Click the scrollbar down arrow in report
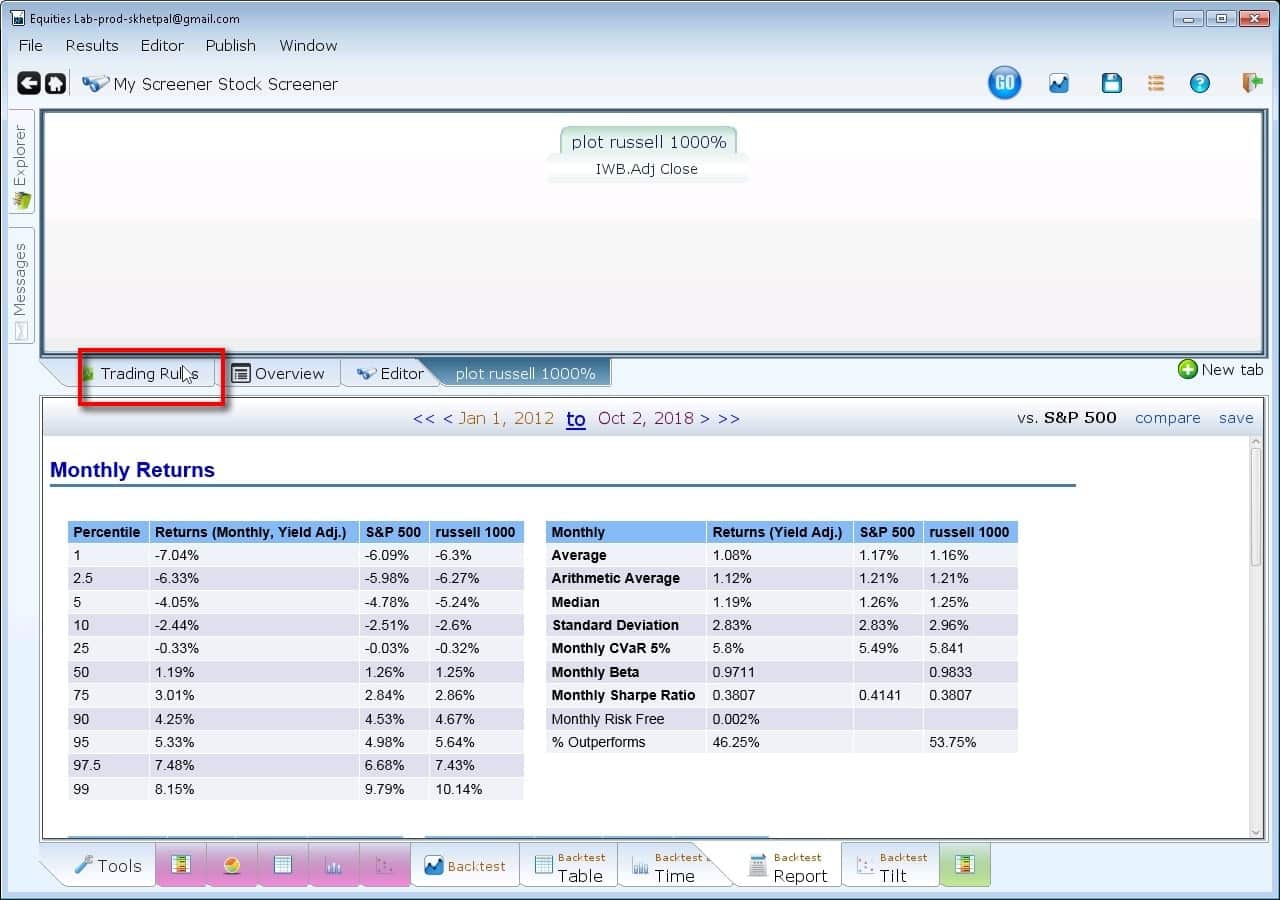 [x=1257, y=831]
